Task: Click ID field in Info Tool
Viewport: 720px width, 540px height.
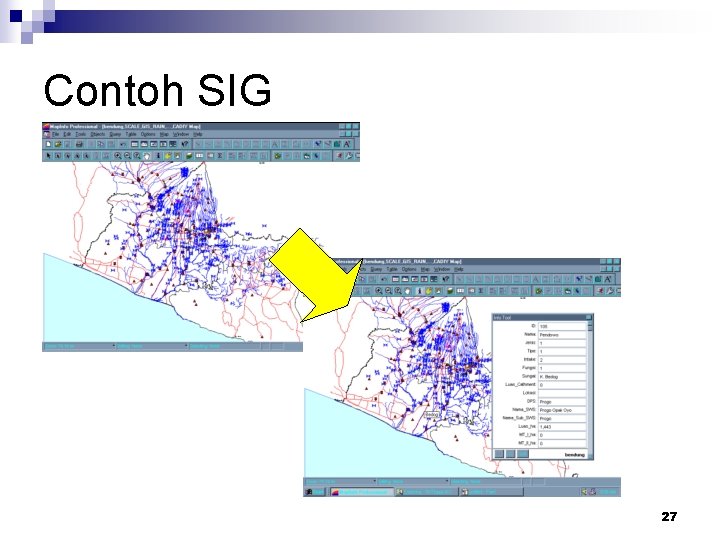Action: pyautogui.click(x=562, y=326)
